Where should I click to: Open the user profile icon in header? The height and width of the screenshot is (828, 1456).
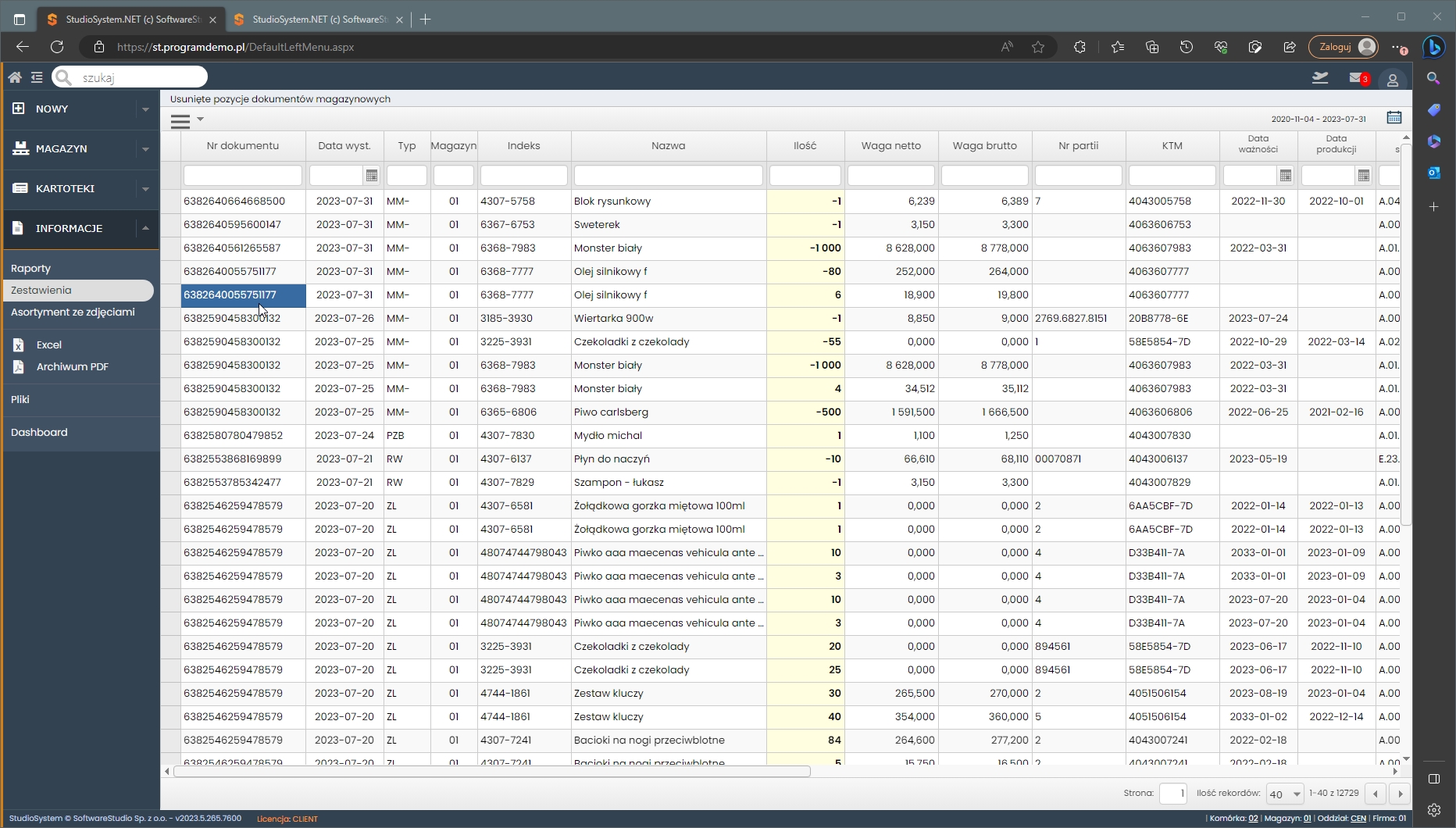1392,80
